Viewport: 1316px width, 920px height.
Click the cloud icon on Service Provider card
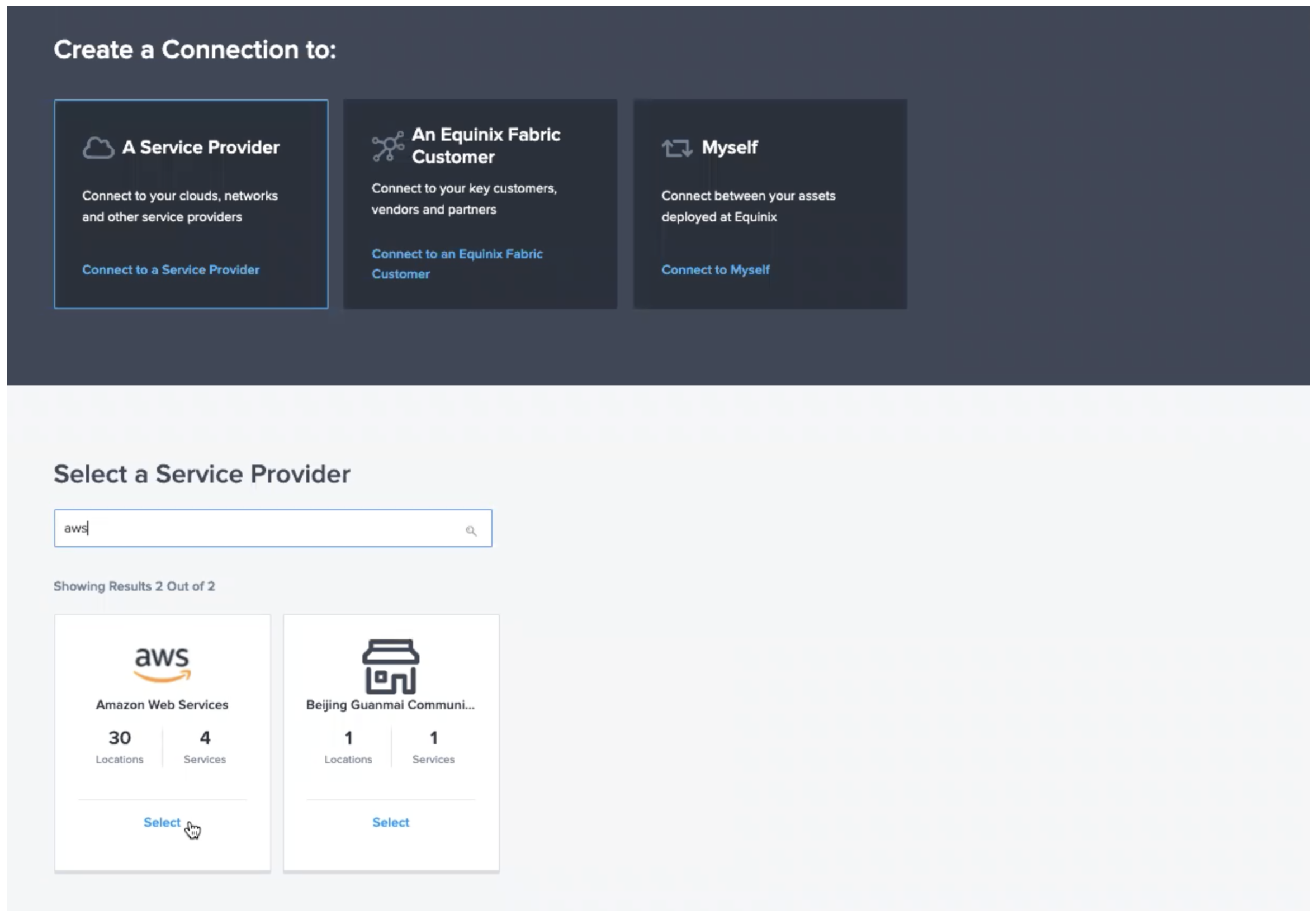click(x=98, y=148)
